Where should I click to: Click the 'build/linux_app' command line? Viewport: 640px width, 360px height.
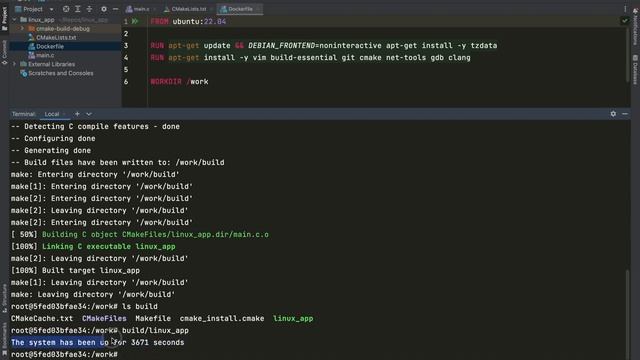100,331
